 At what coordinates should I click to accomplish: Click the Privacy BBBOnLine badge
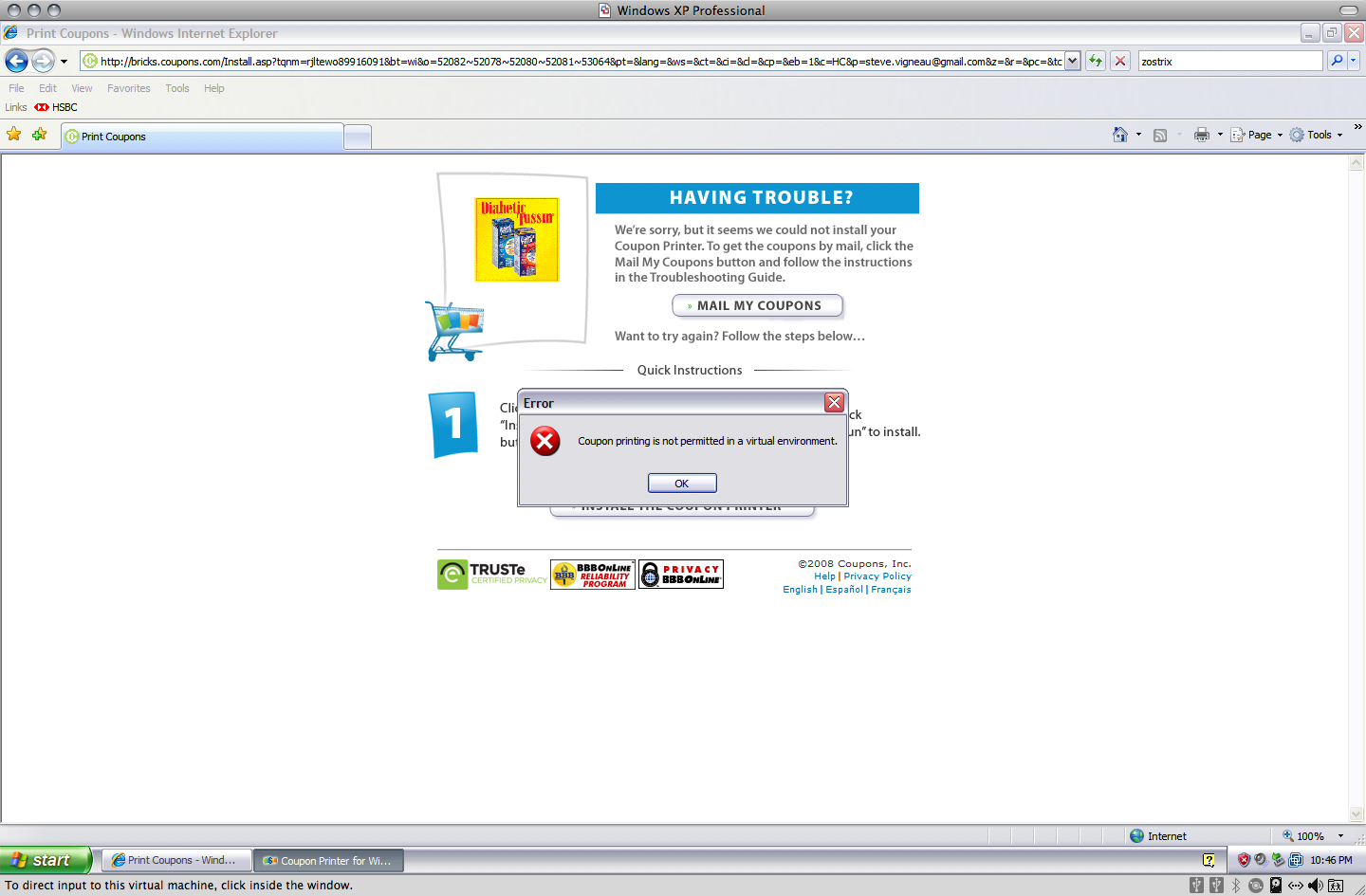(x=681, y=575)
